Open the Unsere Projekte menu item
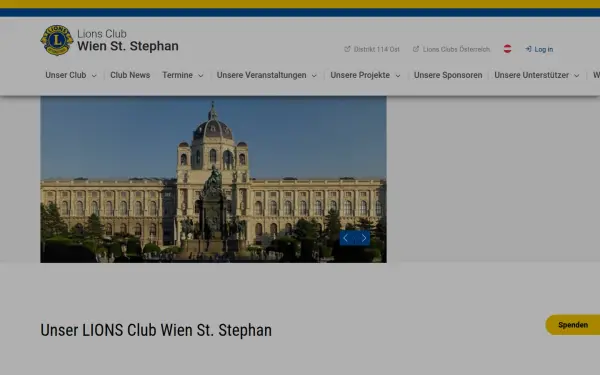Image resolution: width=600 pixels, height=375 pixels. (360, 75)
